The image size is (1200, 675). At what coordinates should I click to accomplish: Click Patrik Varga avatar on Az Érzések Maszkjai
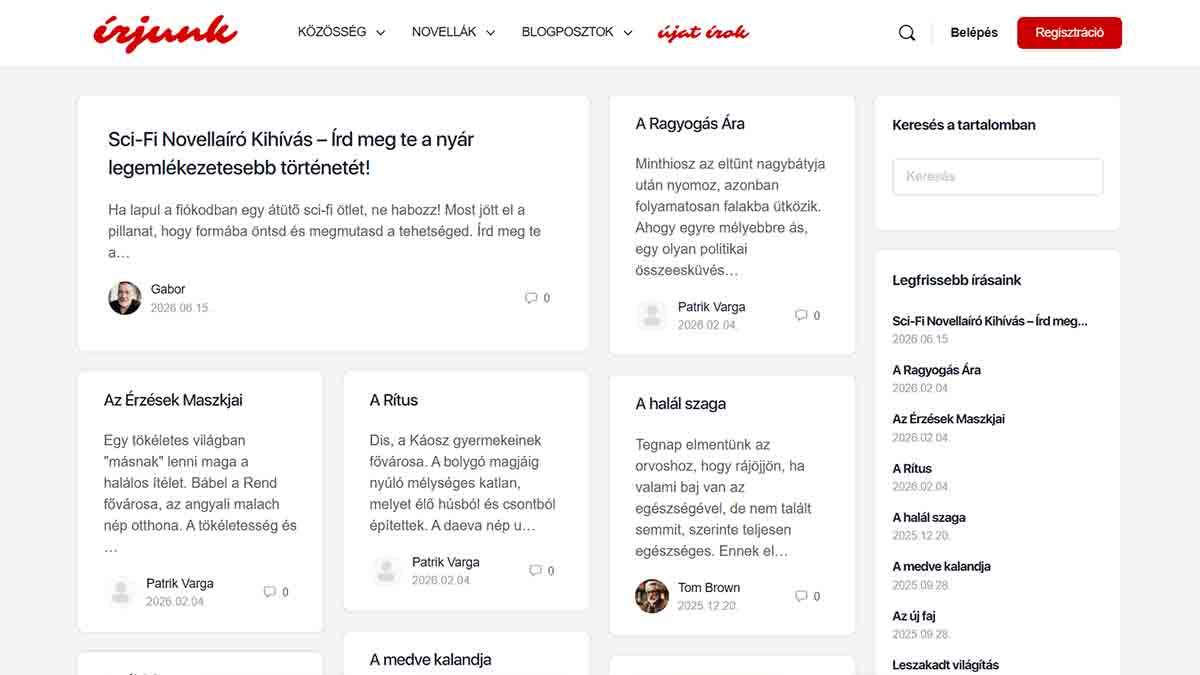pyautogui.click(x=121, y=592)
